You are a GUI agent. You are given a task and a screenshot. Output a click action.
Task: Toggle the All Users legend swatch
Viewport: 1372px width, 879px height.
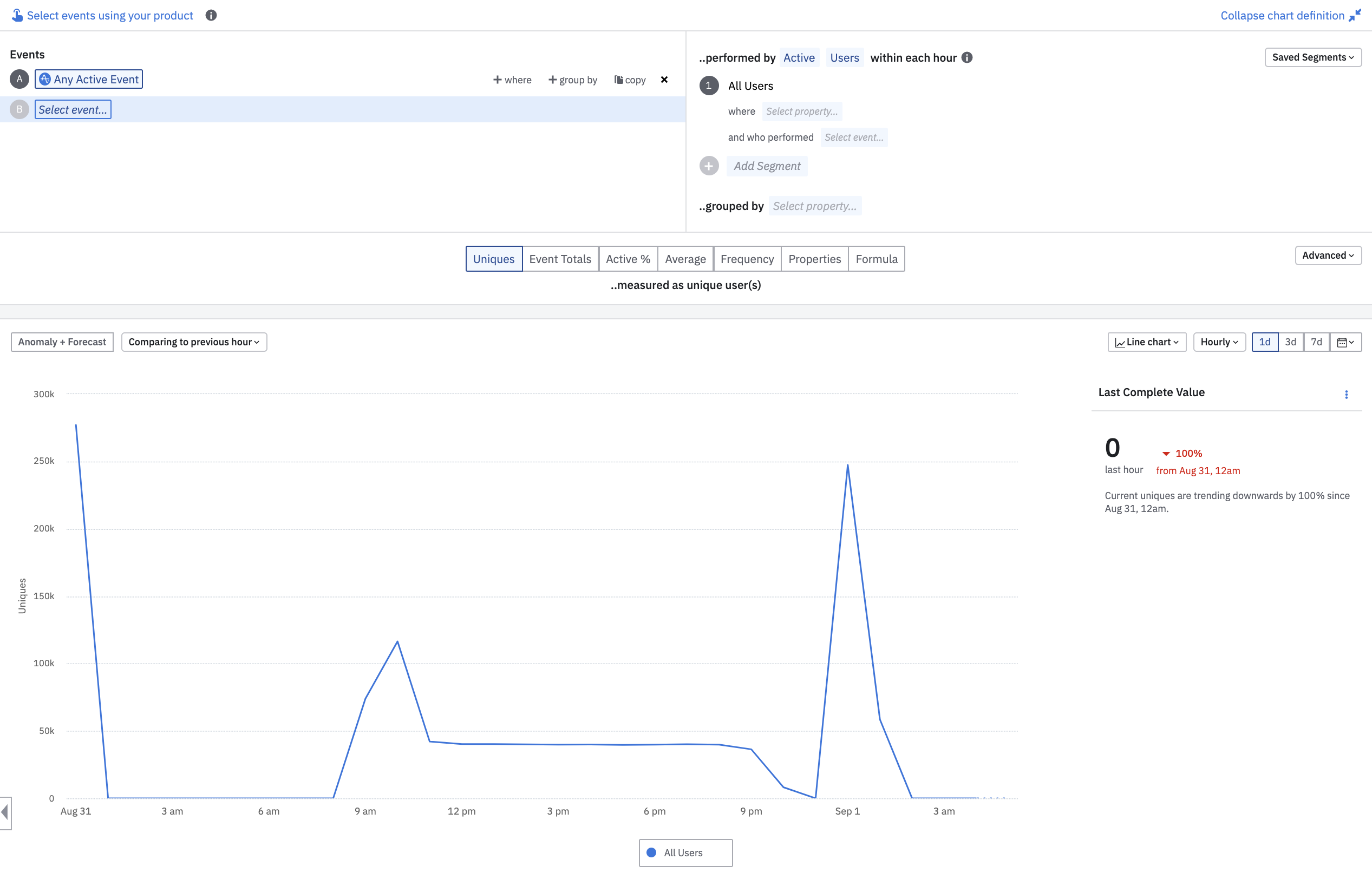[x=651, y=852]
